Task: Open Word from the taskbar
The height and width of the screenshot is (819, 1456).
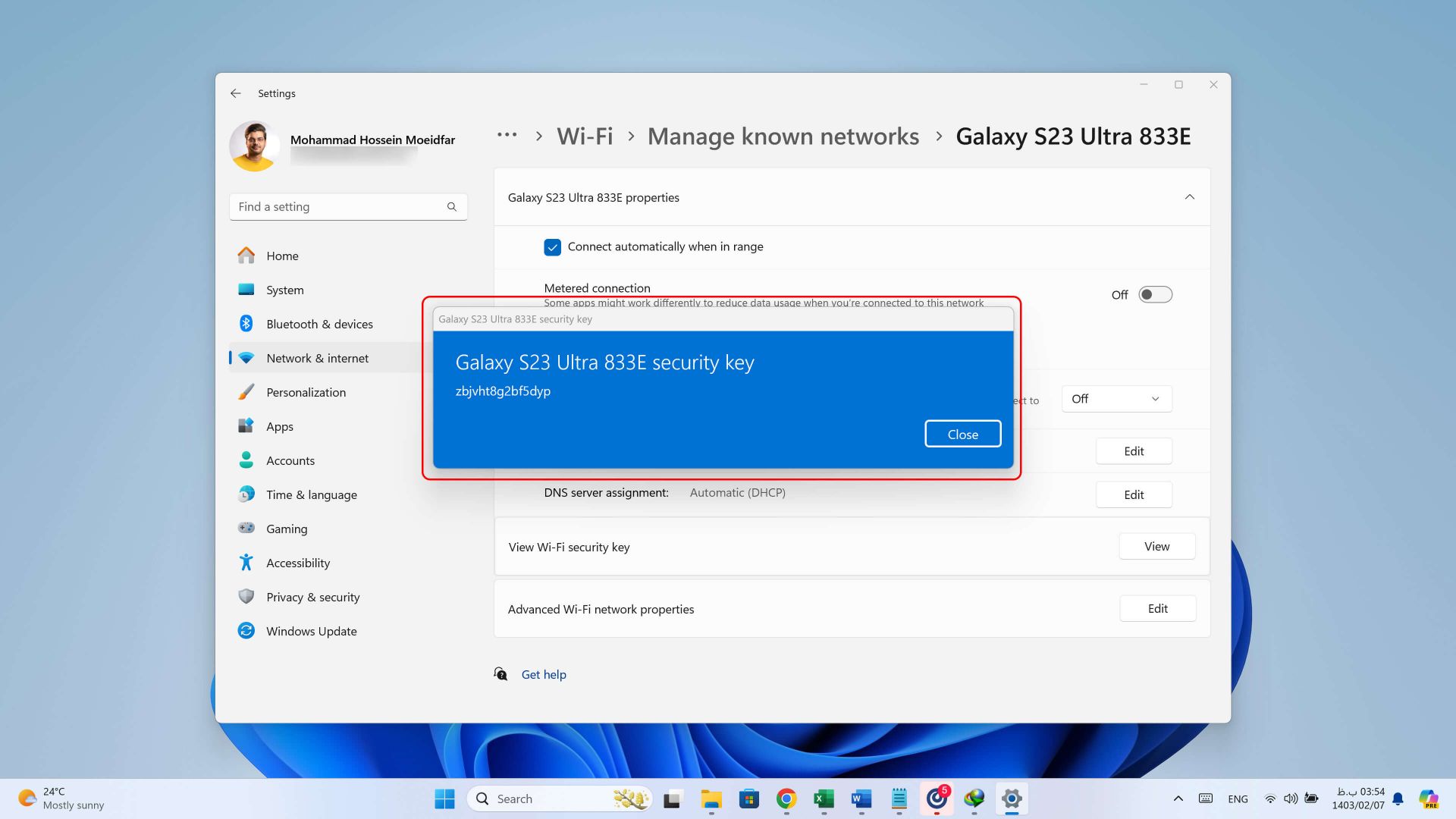Action: coord(861,799)
